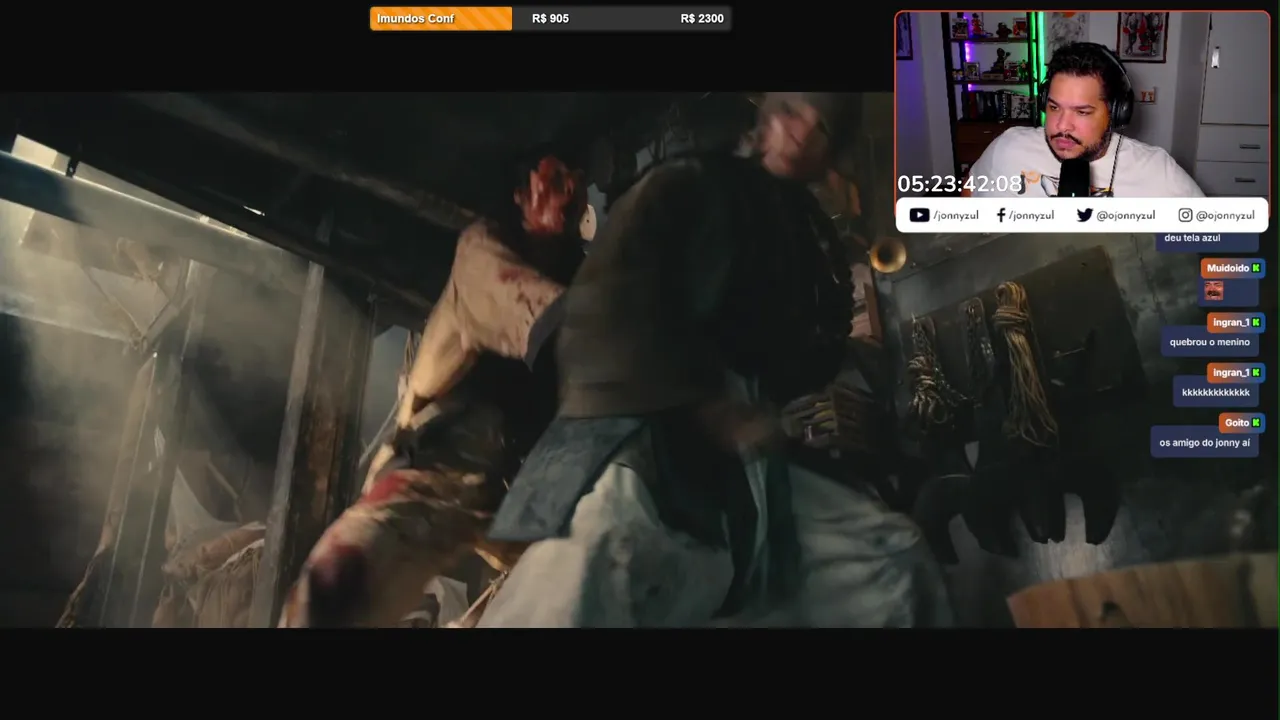This screenshot has height=720, width=1280.
Task: Click the 'R$ 2300' goal amount
Action: click(x=702, y=18)
